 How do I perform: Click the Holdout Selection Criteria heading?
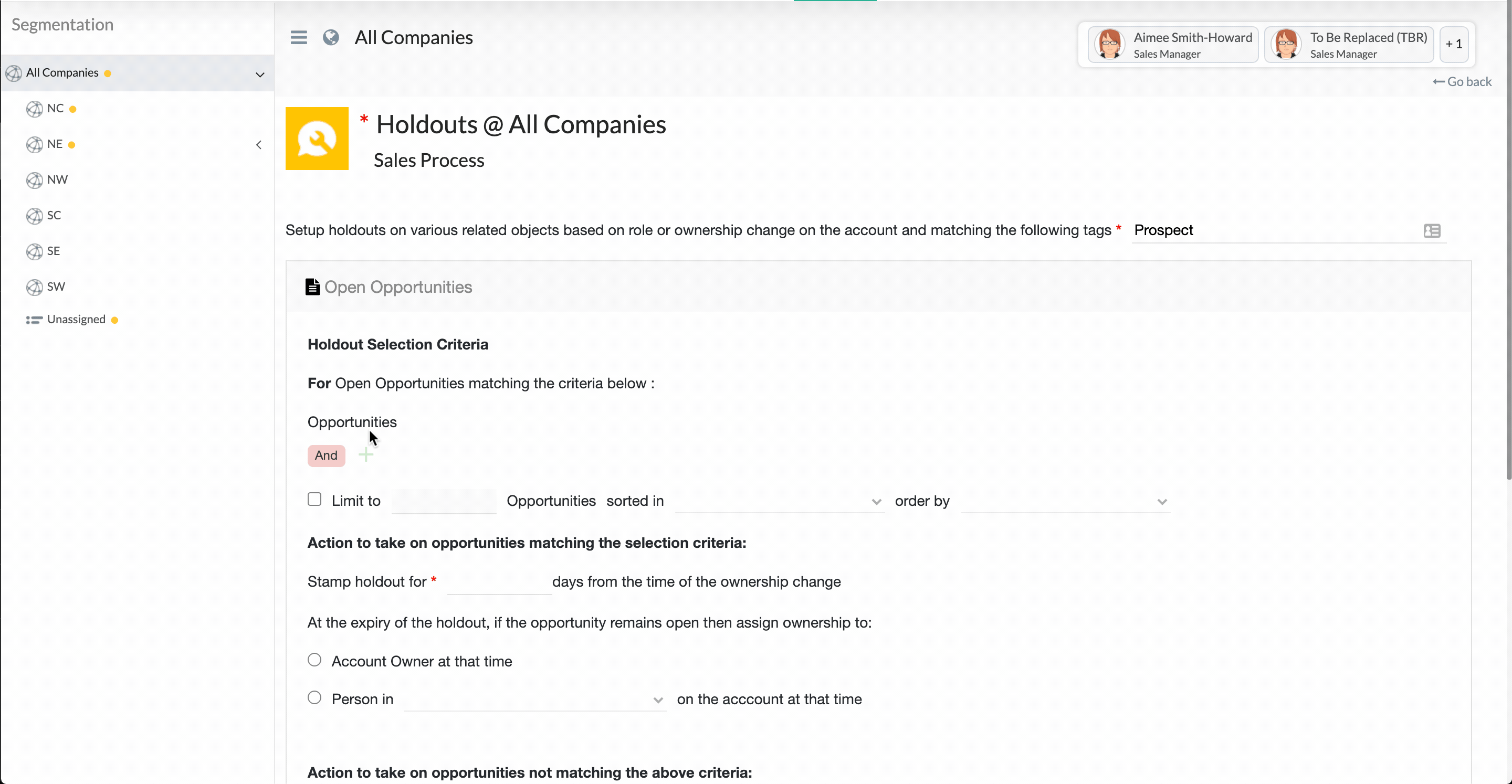[398, 344]
